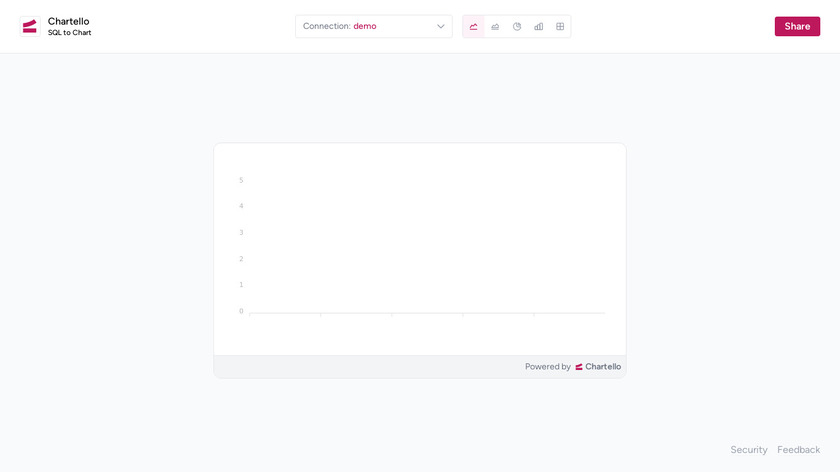
Task: Select the bar chart type icon
Action: pyautogui.click(x=539, y=26)
